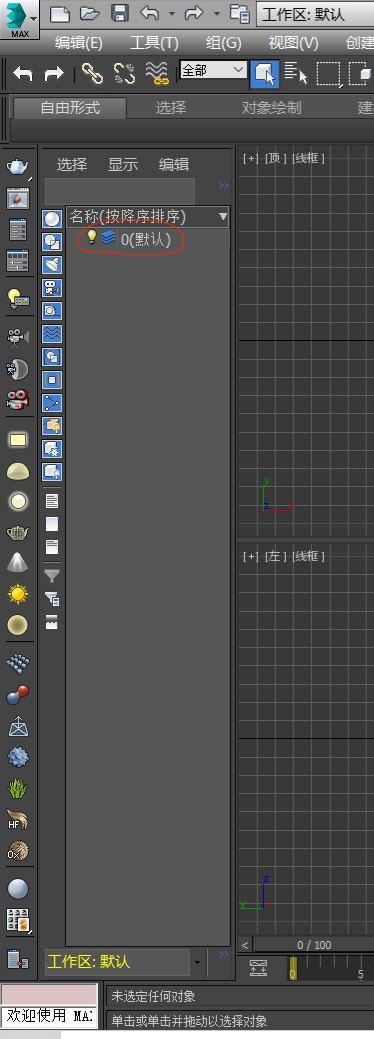Switch to the 对象绘制 ribbon tab
The width and height of the screenshot is (374, 1039).
[271, 107]
